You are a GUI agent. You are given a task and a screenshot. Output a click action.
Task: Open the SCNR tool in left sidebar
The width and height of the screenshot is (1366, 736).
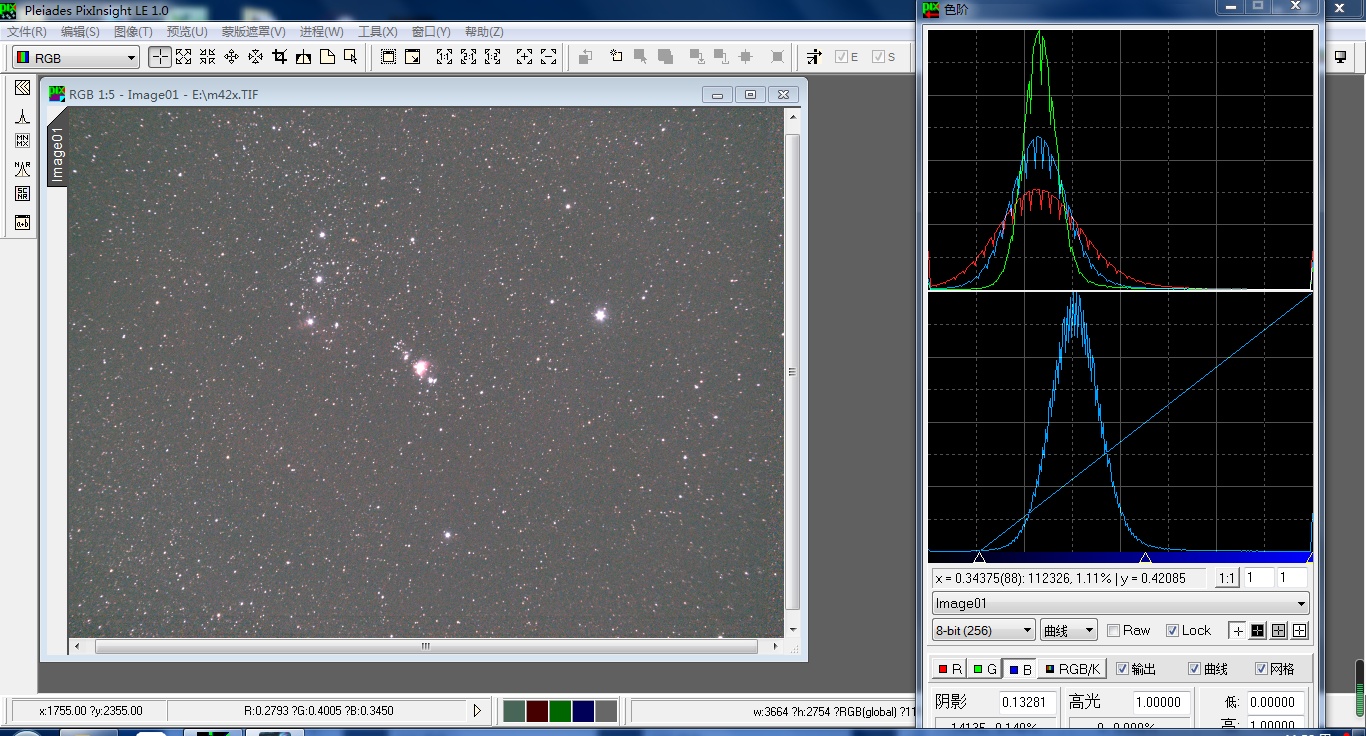[22, 194]
